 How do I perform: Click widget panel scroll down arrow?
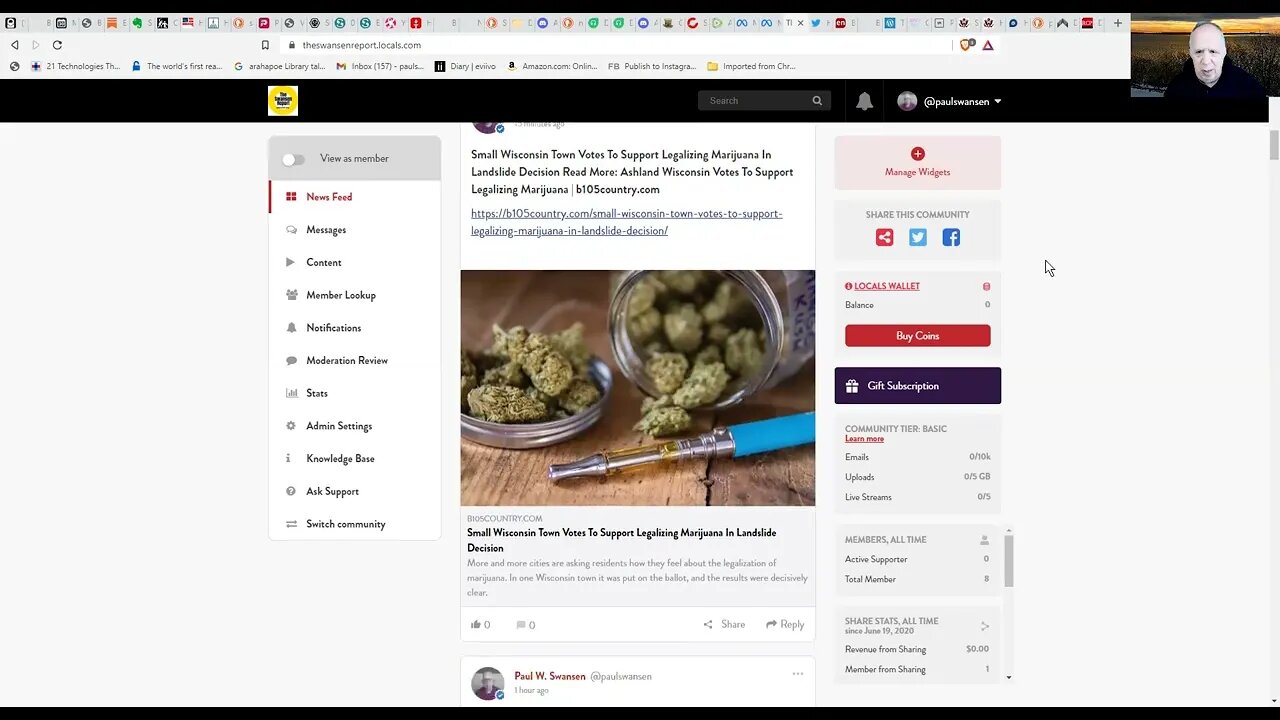(x=1008, y=678)
